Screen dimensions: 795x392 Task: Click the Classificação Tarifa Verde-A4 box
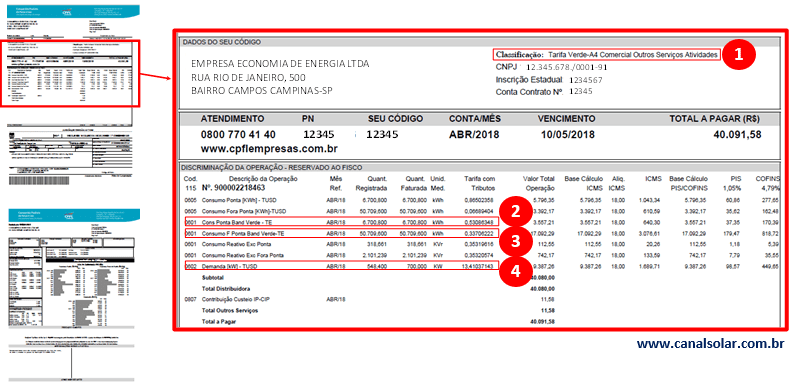[606, 54]
